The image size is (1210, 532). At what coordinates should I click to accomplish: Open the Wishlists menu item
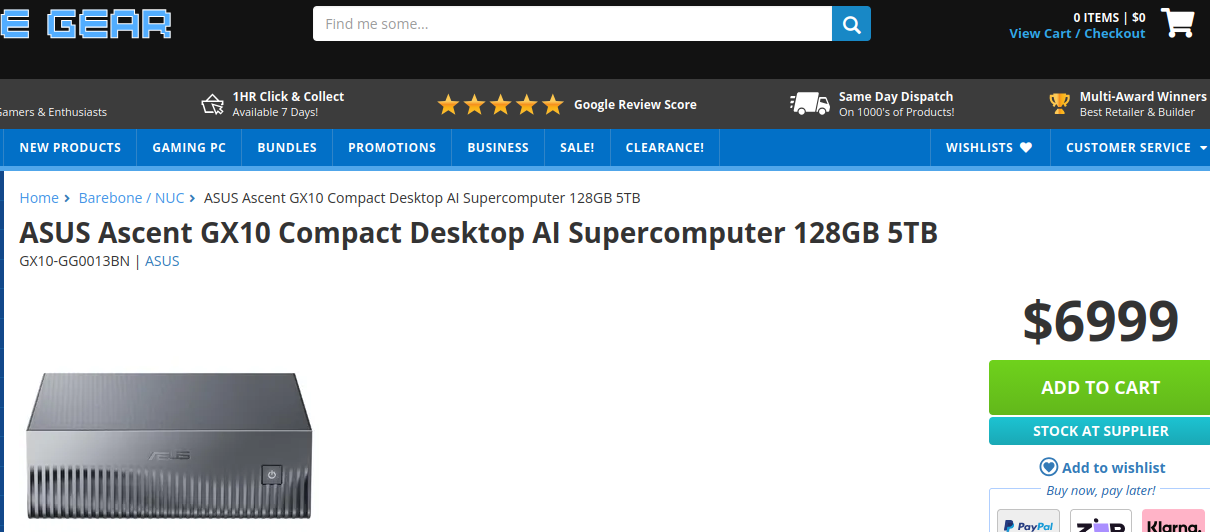pos(989,148)
